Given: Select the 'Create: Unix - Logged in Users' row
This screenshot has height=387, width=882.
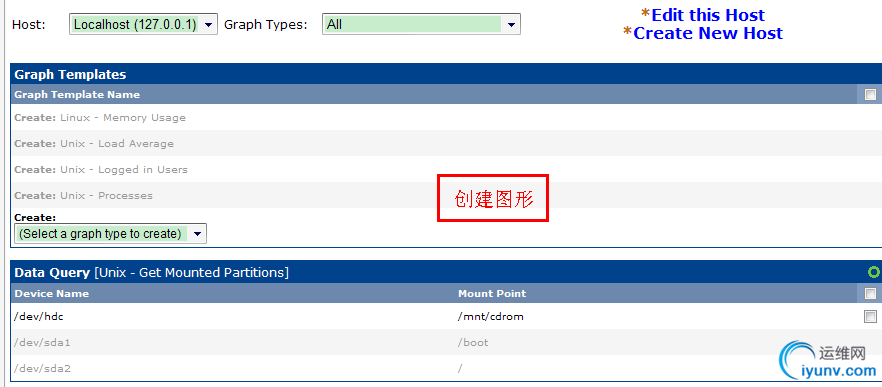Looking at the screenshot, I should point(446,169).
